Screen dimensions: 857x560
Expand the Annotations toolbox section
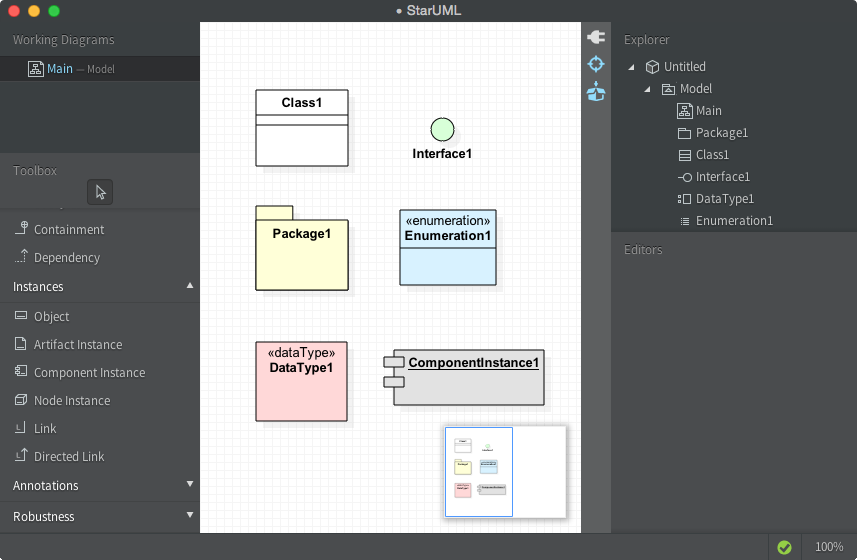click(x=190, y=485)
